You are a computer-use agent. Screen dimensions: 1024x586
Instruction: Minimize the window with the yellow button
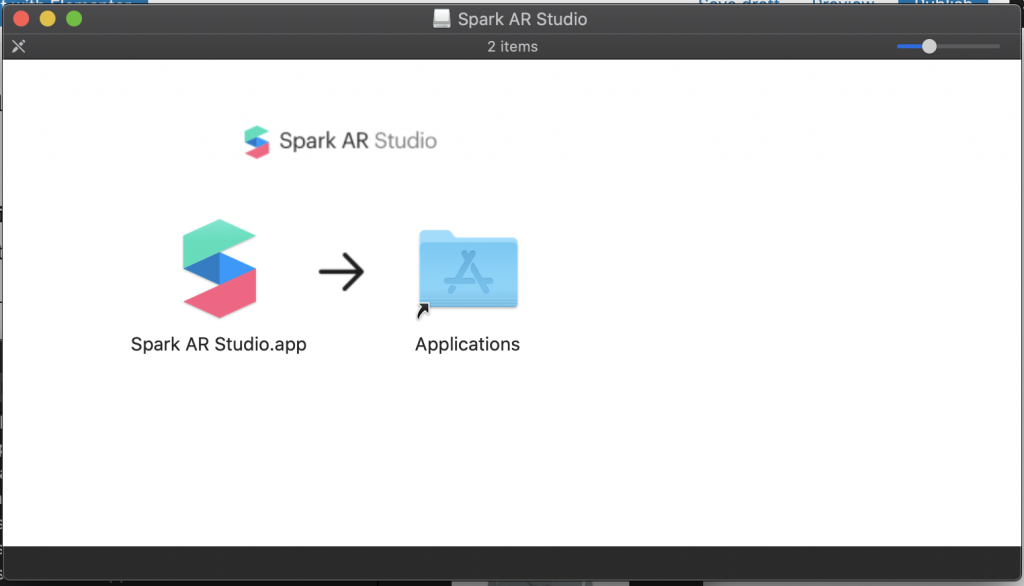click(x=48, y=19)
